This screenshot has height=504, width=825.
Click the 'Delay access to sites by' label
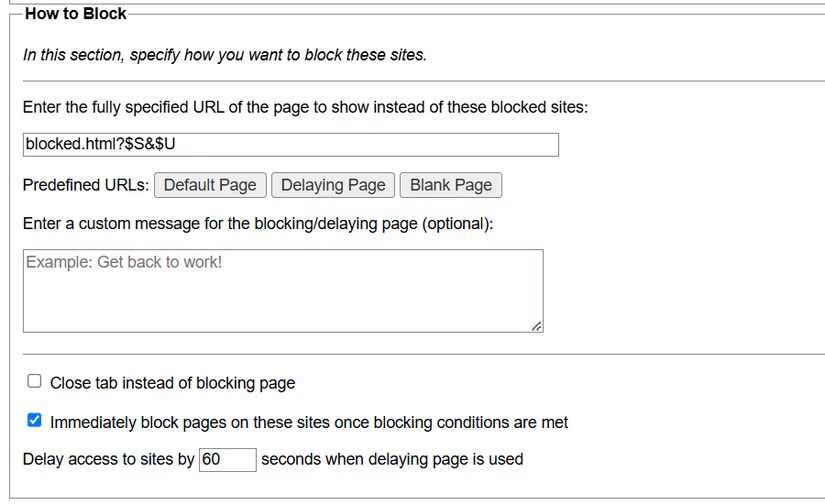coord(108,459)
